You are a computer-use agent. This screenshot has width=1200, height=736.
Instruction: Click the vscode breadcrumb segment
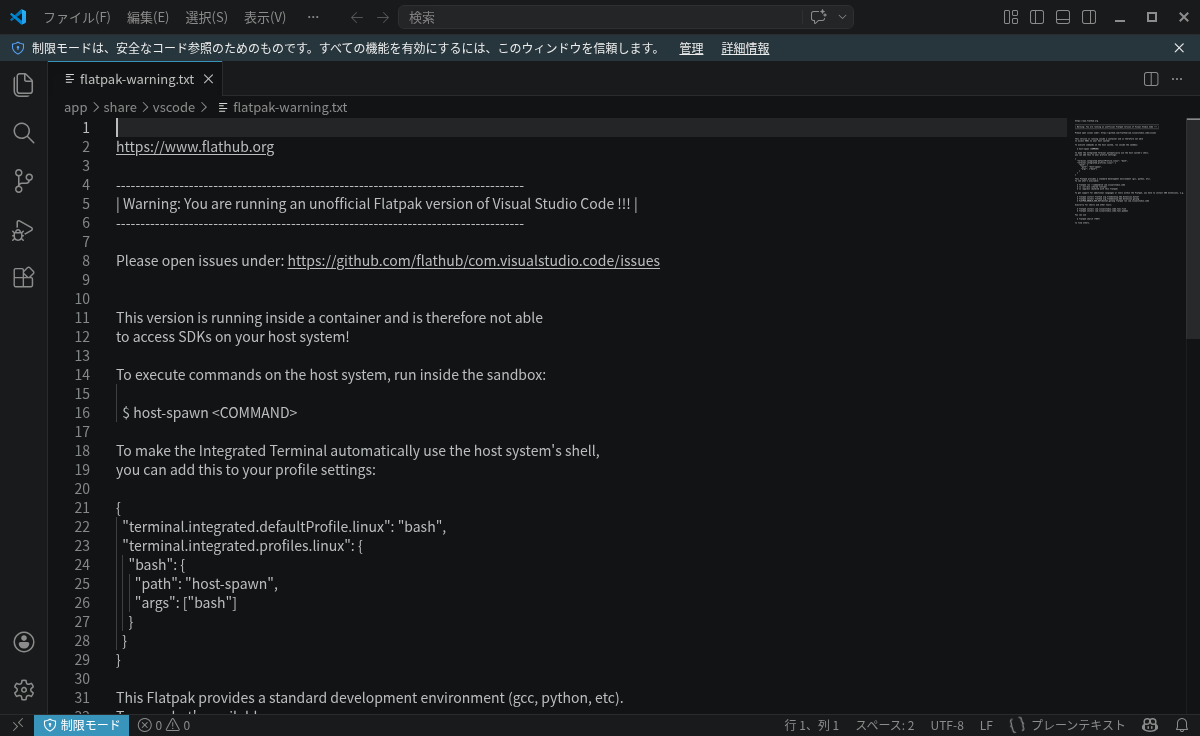pos(174,107)
